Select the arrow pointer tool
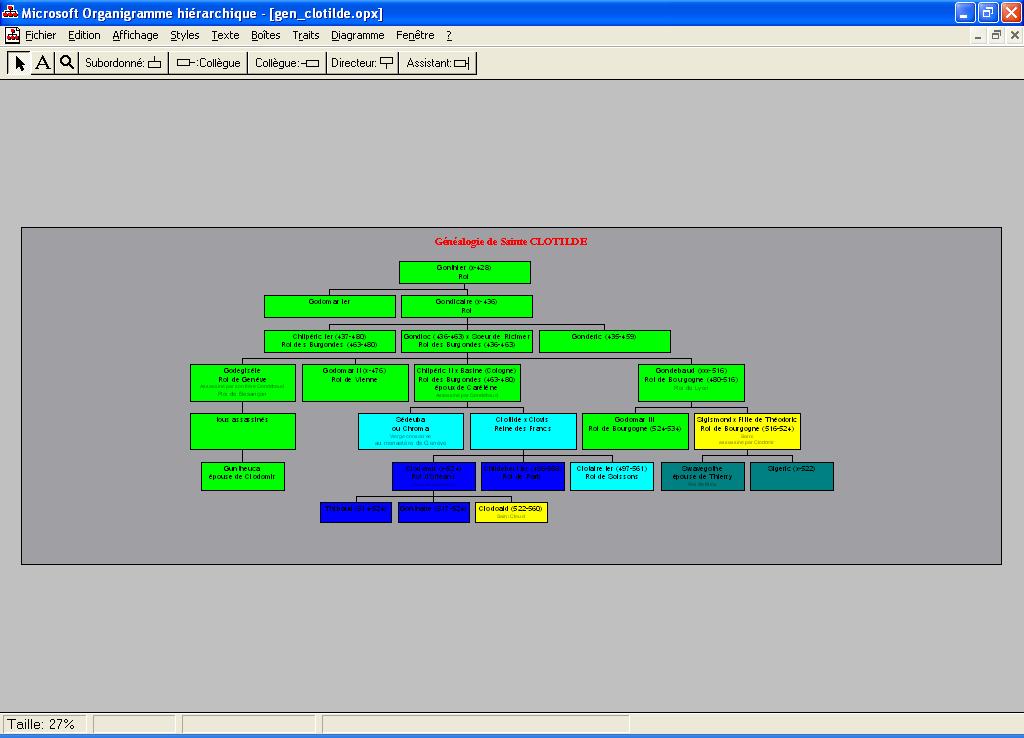This screenshot has height=738, width=1024. 19,63
